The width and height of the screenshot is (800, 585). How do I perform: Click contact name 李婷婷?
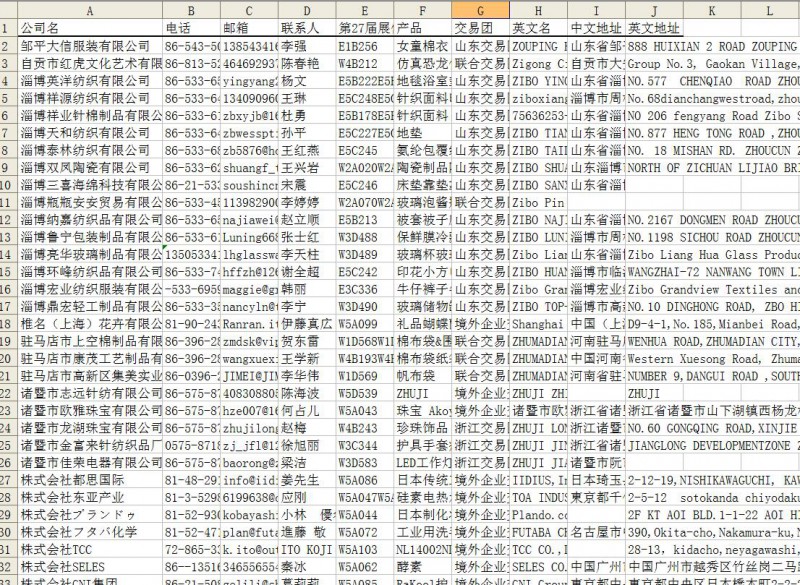pos(307,202)
